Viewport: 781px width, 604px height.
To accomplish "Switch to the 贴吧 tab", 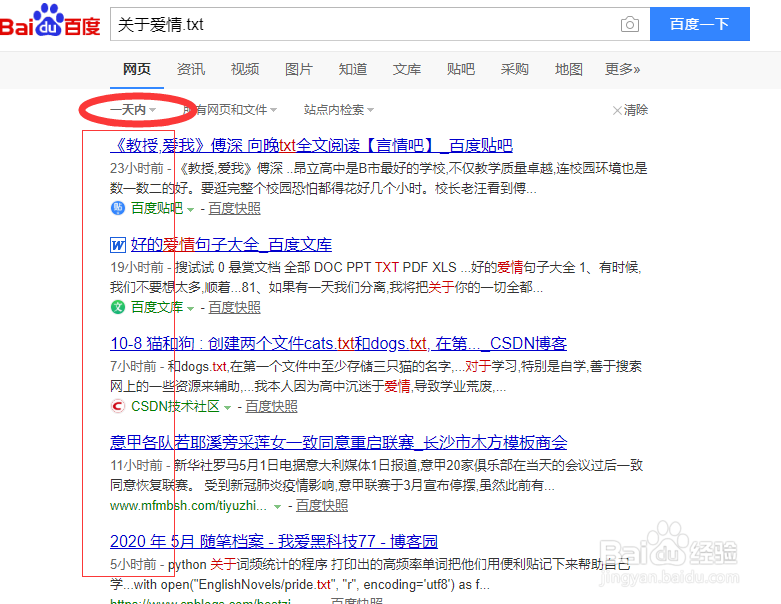I will [x=461, y=69].
